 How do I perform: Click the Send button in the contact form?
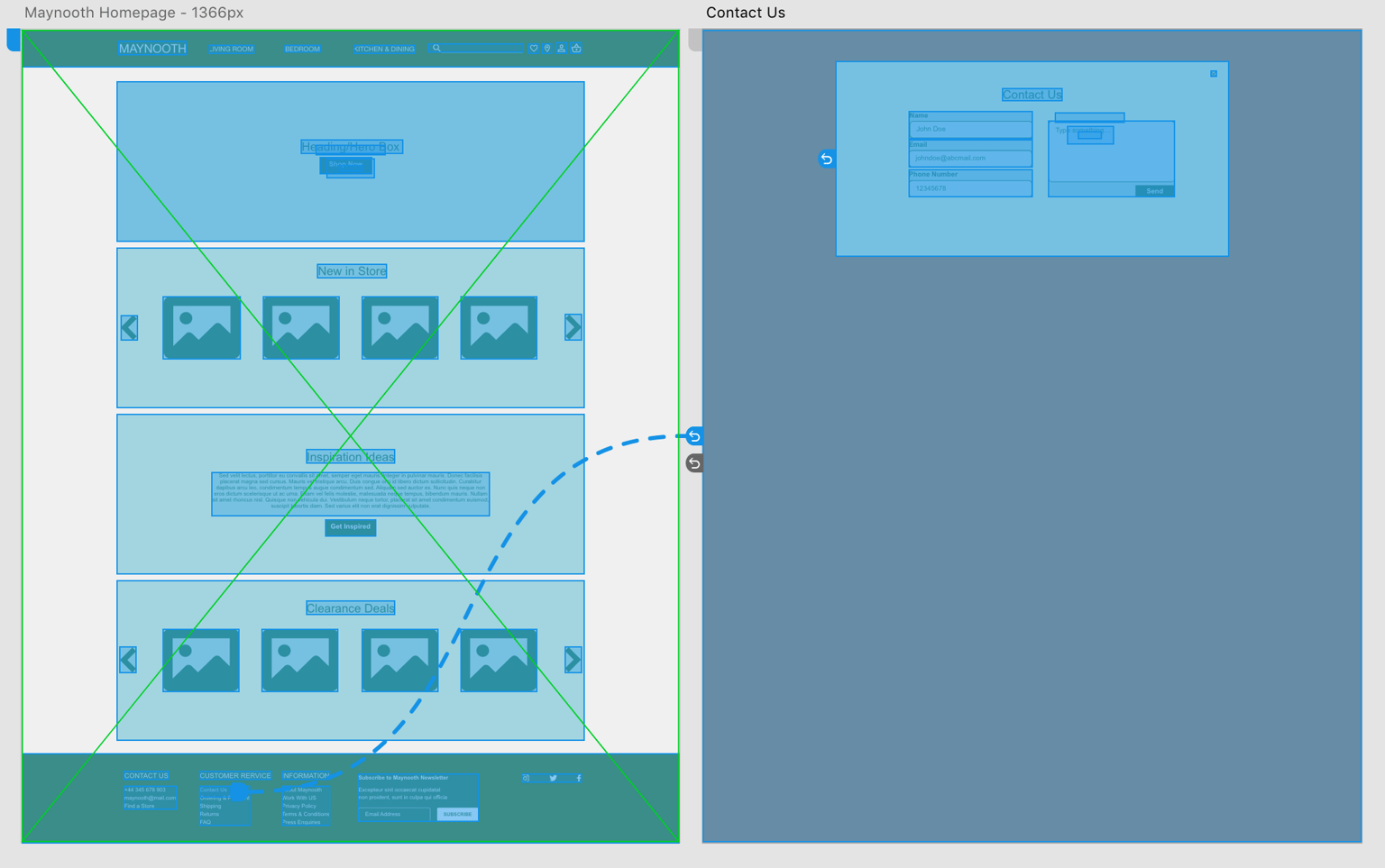pyautogui.click(x=1154, y=191)
